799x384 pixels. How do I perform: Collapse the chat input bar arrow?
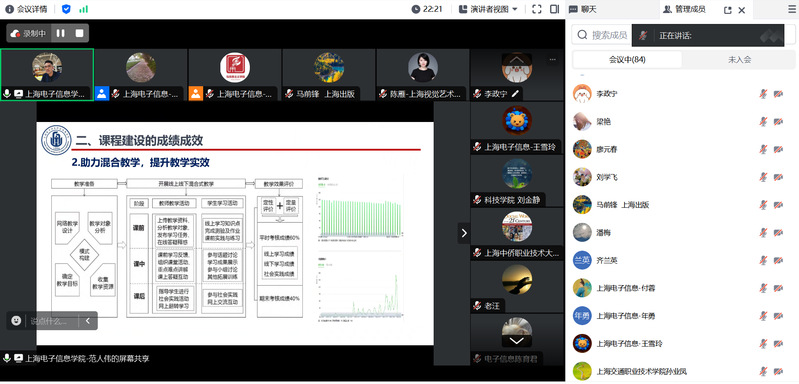click(88, 321)
